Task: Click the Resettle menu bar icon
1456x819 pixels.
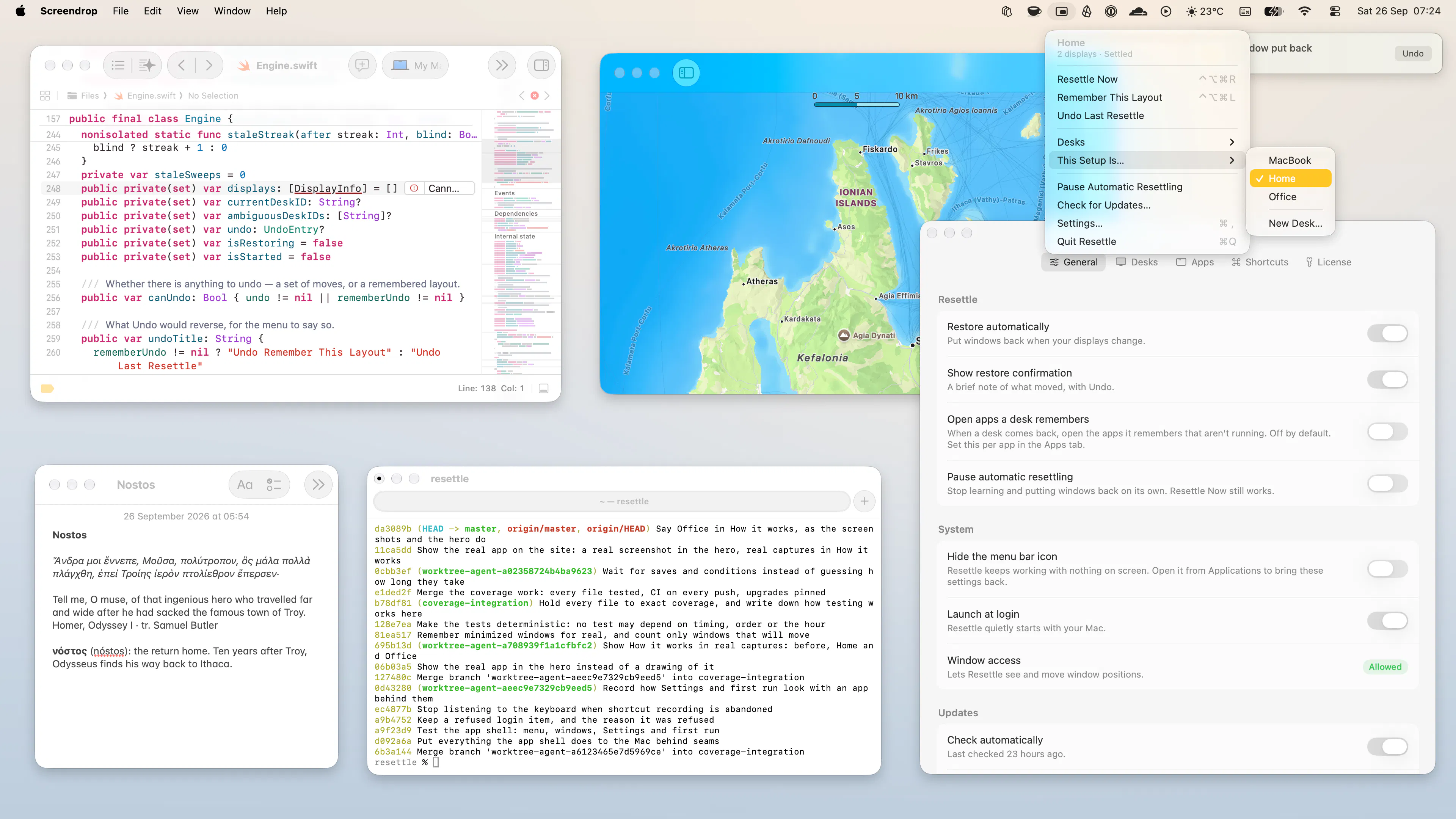Action: [1062, 11]
